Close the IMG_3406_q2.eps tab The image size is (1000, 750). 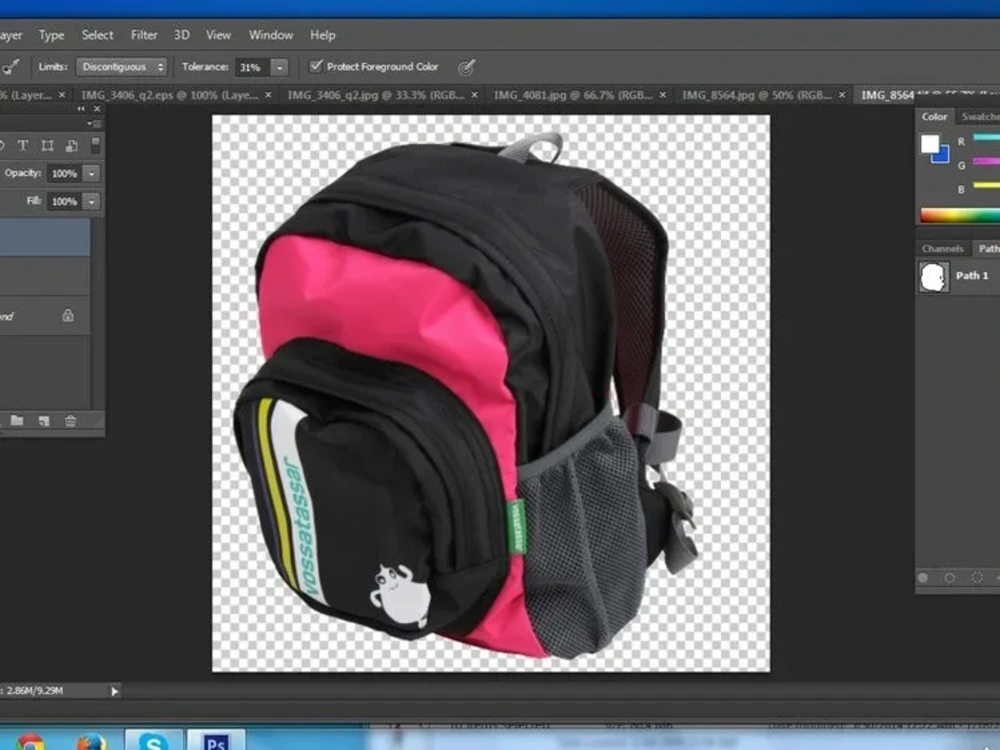pyautogui.click(x=268, y=95)
